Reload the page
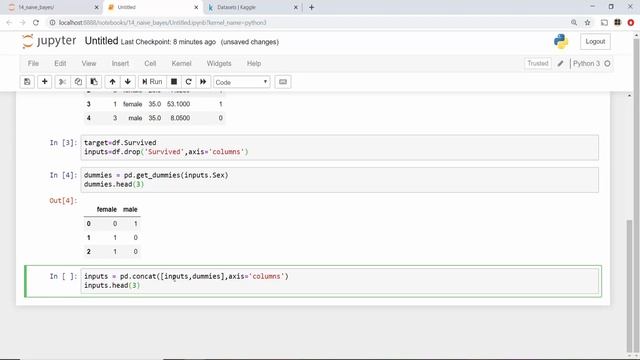The image size is (640, 360). click(x=36, y=23)
